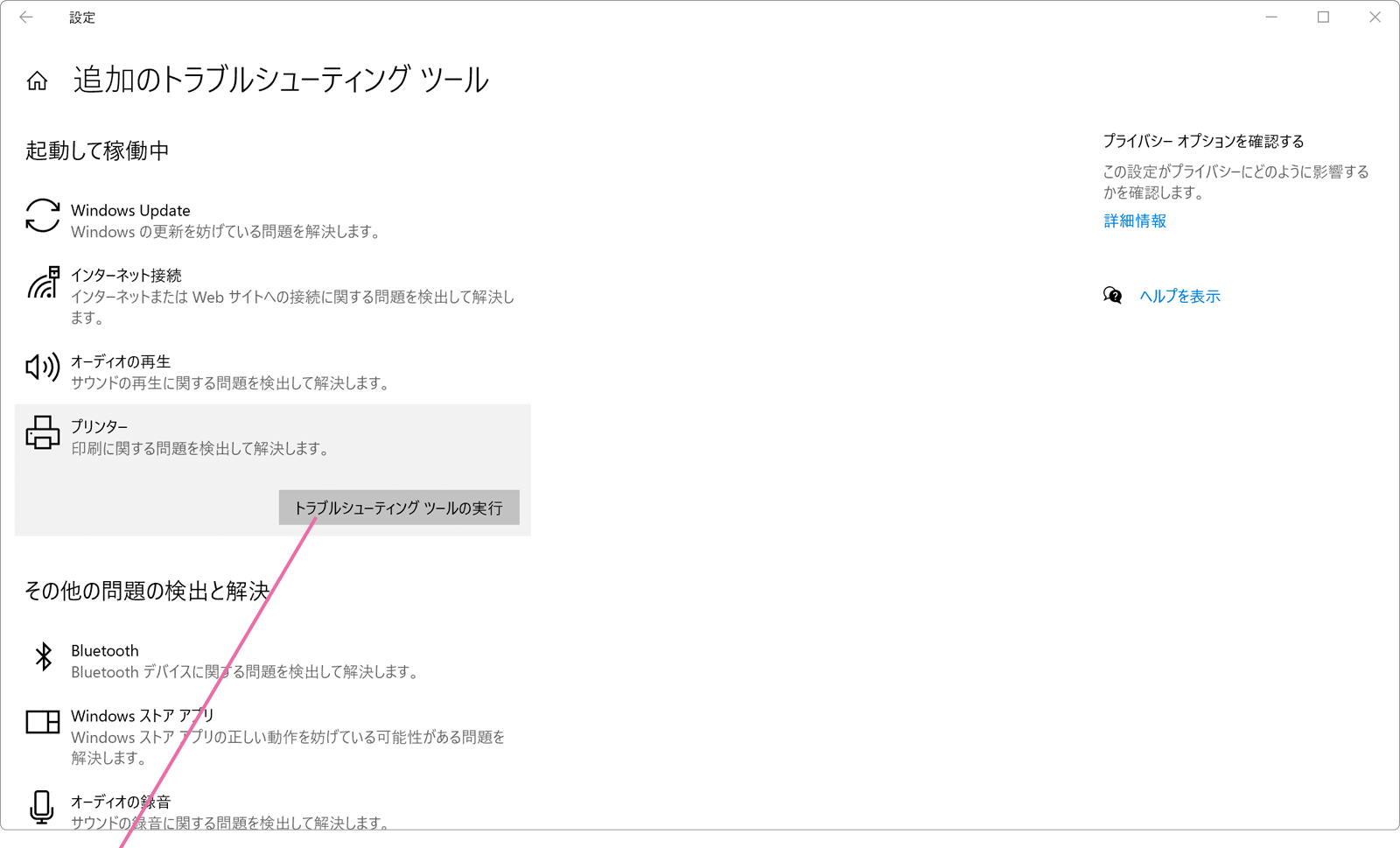Select the Bluetooth troubleshooter title
1400x848 pixels.
pos(105,650)
